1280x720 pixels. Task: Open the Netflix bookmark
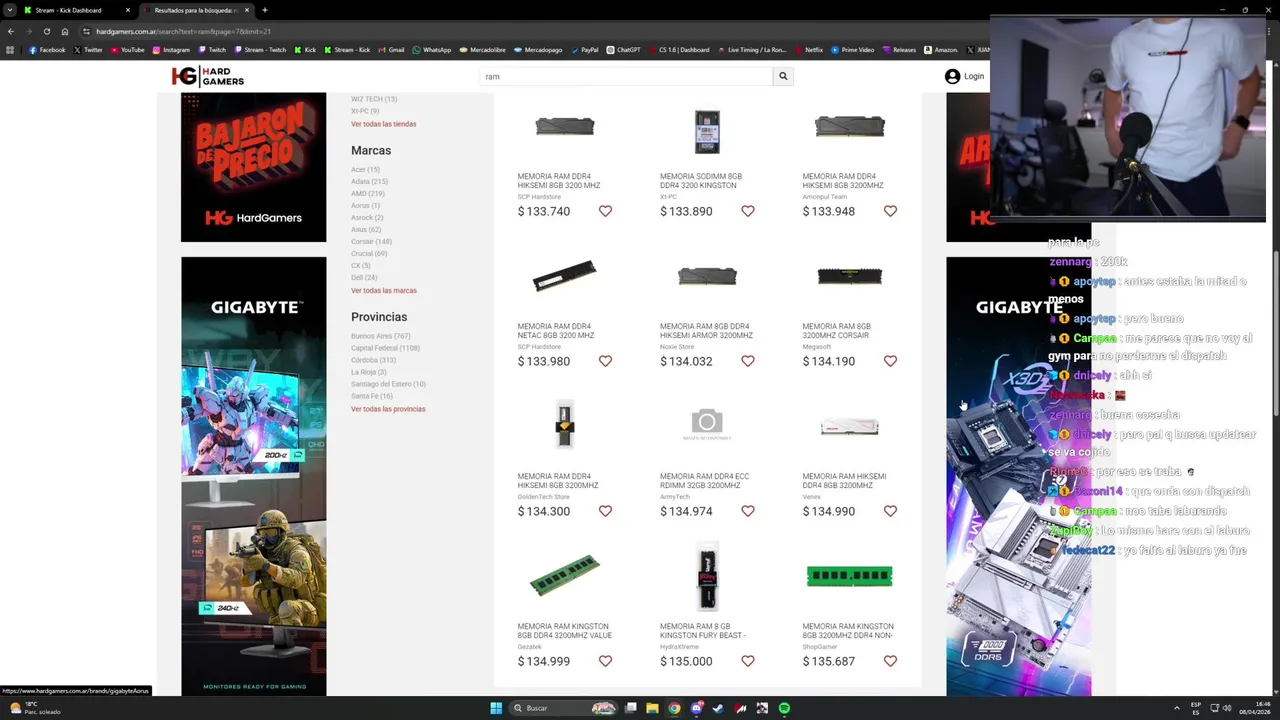(808, 49)
